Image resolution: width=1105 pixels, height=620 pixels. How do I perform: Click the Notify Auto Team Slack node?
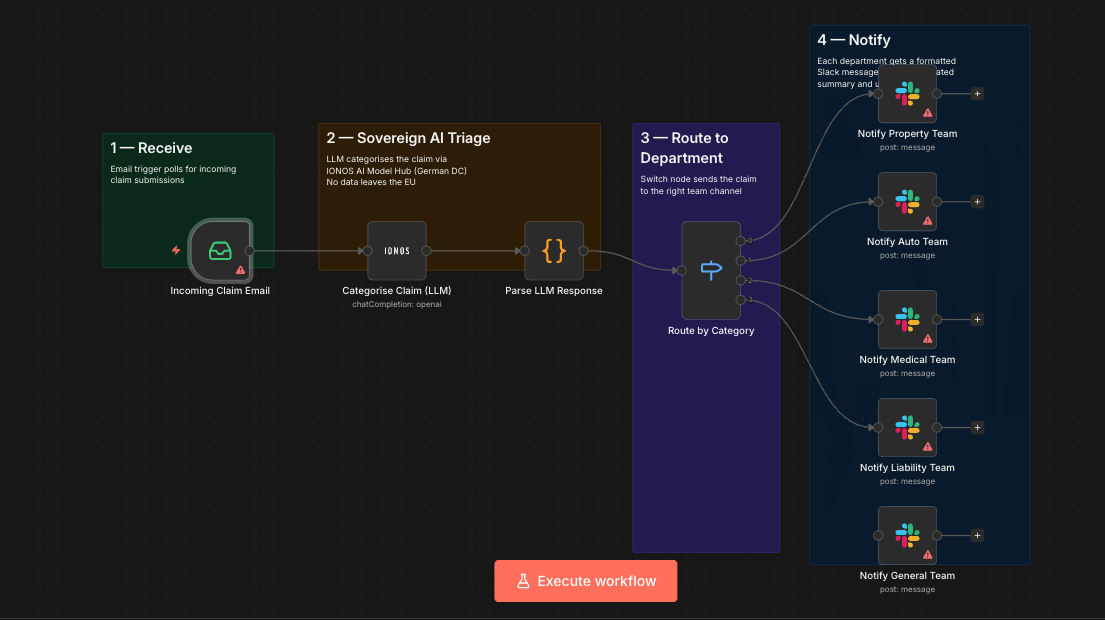(907, 202)
